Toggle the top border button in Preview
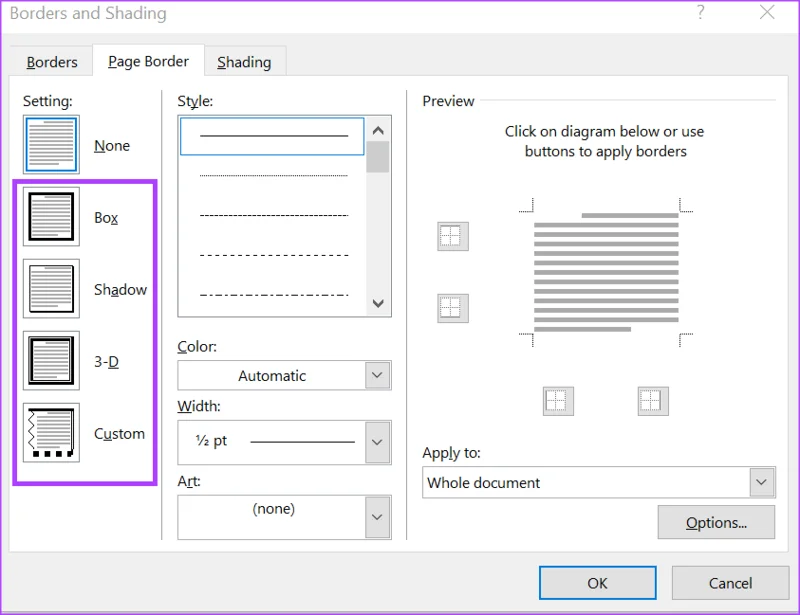Viewport: 800px width, 615px height. [453, 236]
